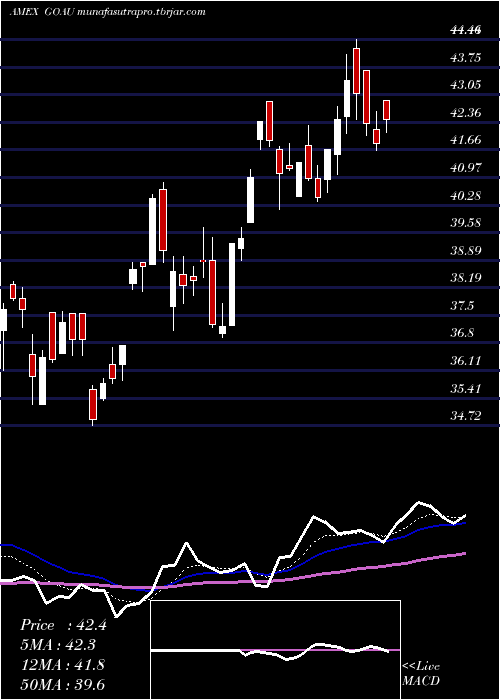
Task: Click the 5MA : 42.3 readout
Action: pos(58,645)
